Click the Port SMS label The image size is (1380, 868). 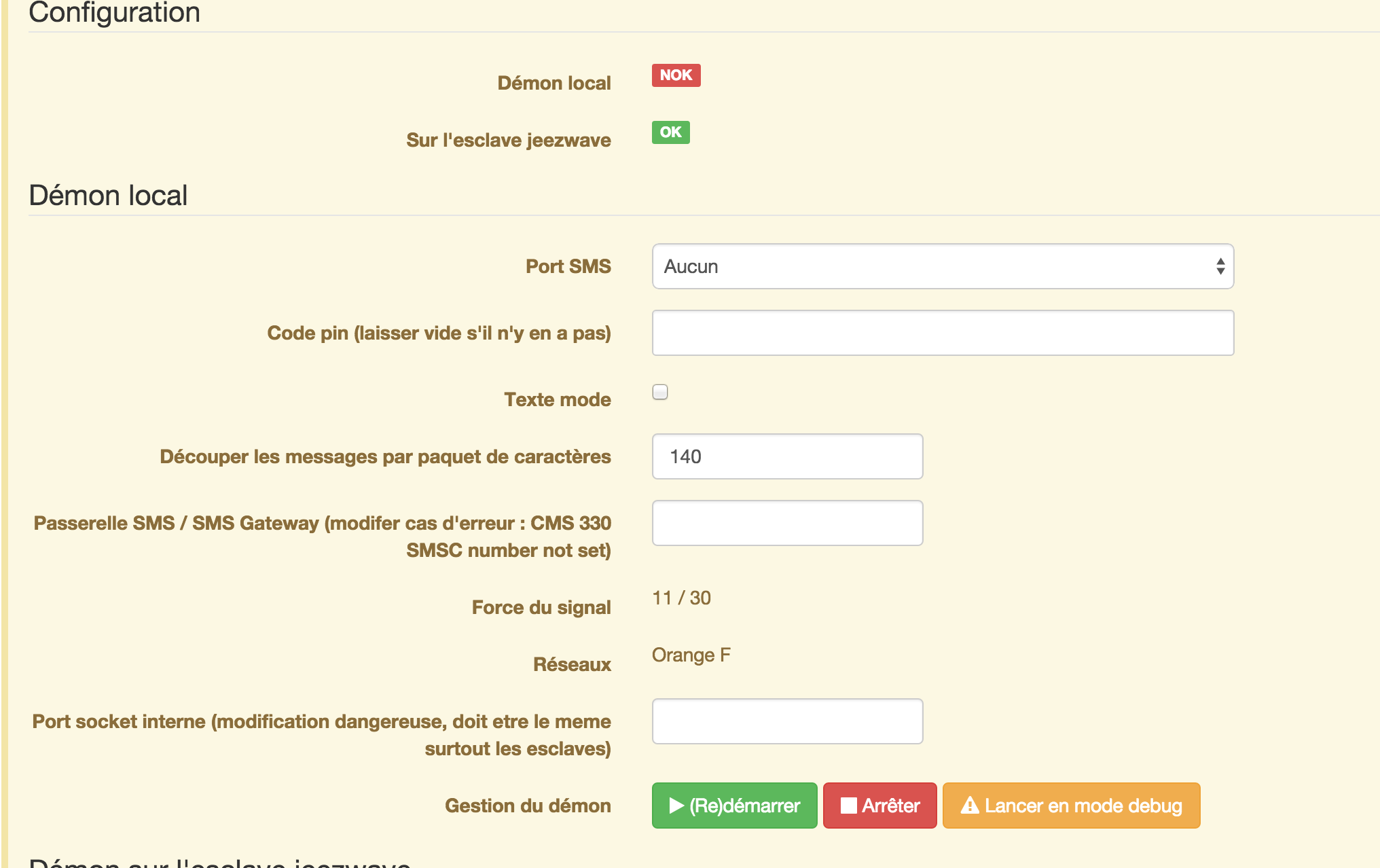[568, 266]
